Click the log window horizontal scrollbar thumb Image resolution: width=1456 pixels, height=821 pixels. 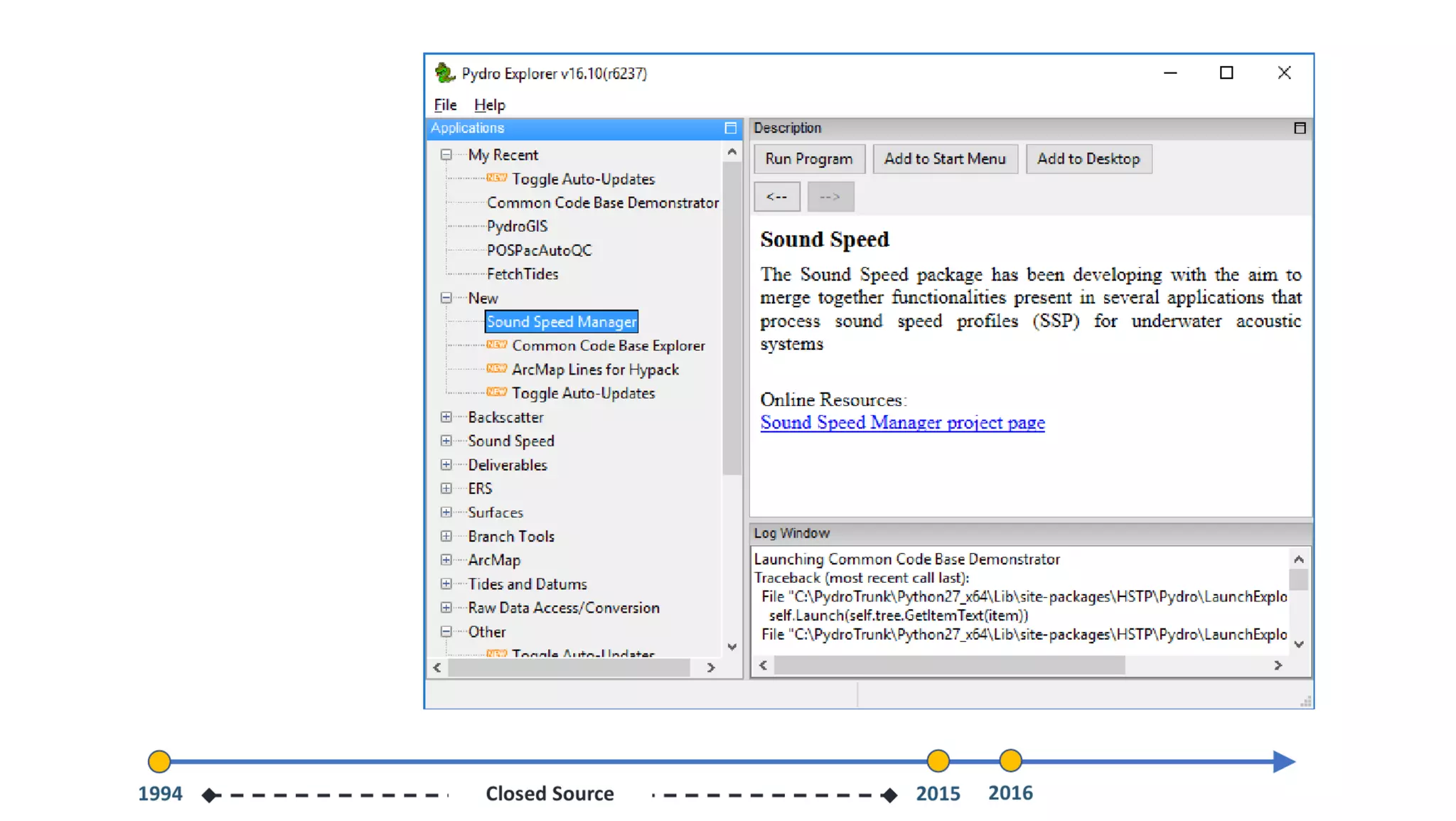948,665
